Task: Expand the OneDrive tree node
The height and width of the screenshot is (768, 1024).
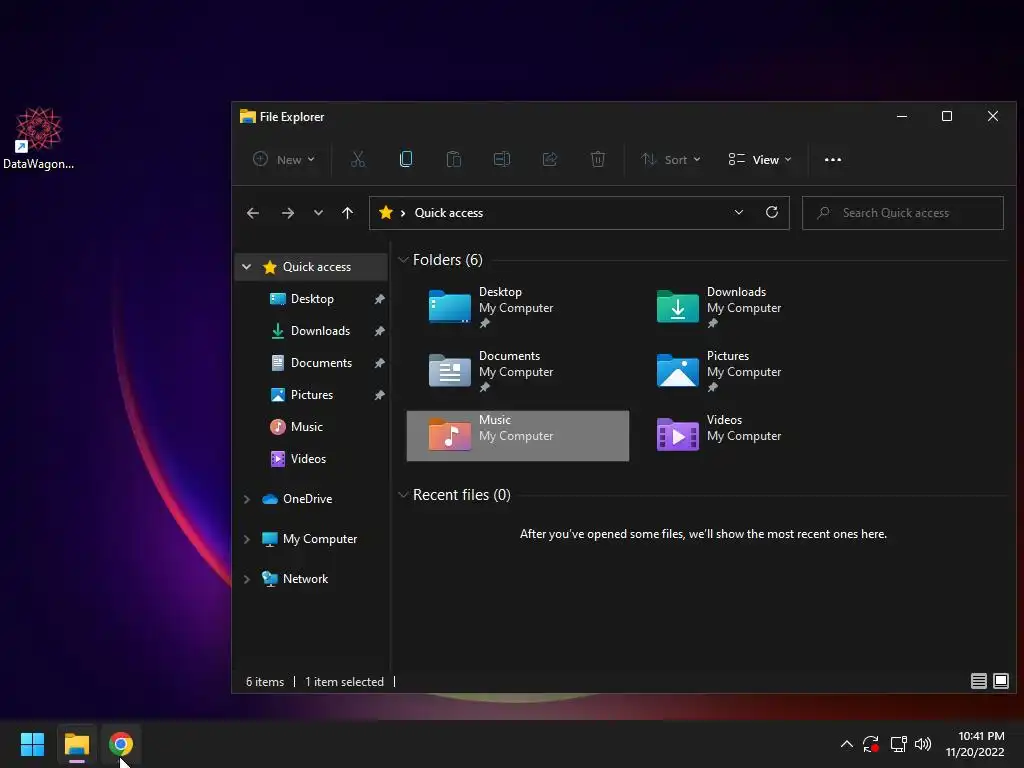Action: point(246,499)
